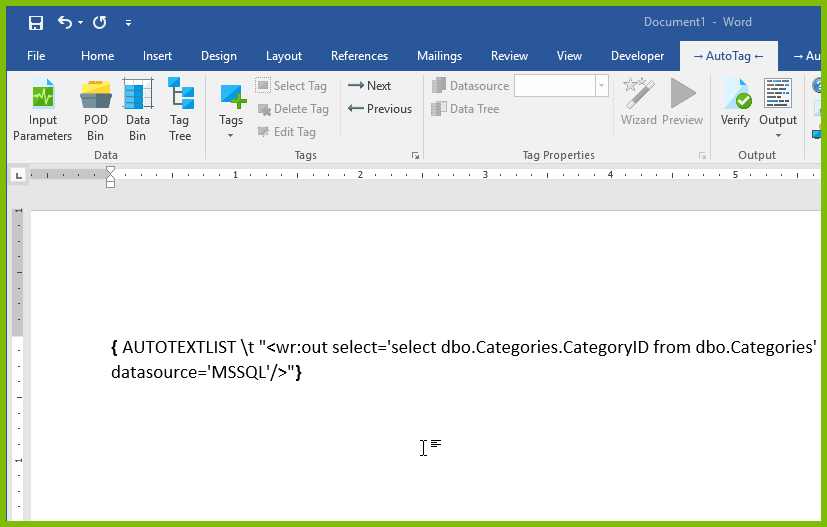This screenshot has width=827, height=527.
Task: Click the AUTOTEXTLIST field code text
Action: tap(179, 347)
